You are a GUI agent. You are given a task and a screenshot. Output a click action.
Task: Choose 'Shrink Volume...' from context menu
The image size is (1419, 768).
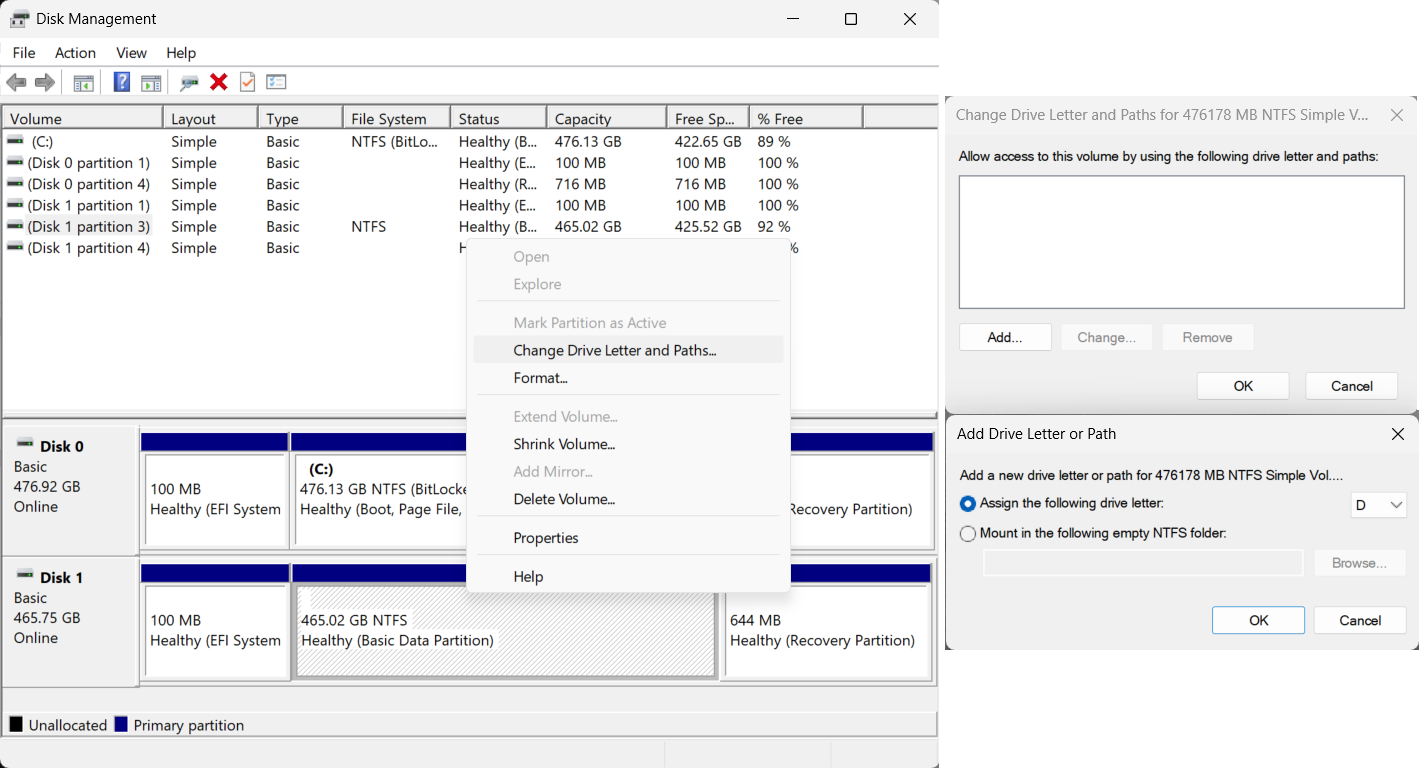pyautogui.click(x=564, y=444)
